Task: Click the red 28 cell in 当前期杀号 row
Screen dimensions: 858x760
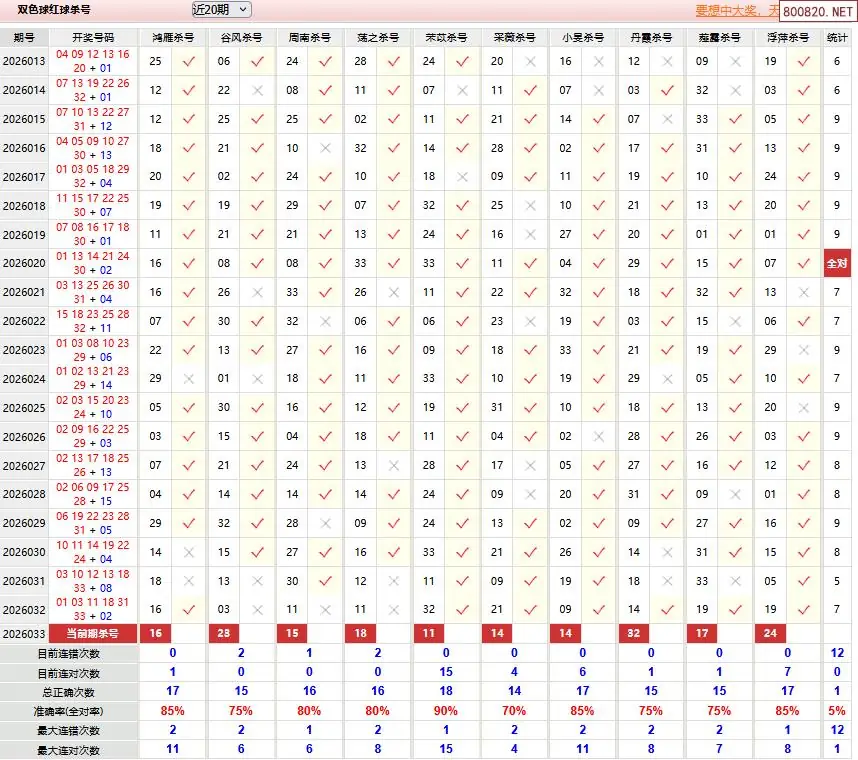Action: tap(223, 633)
